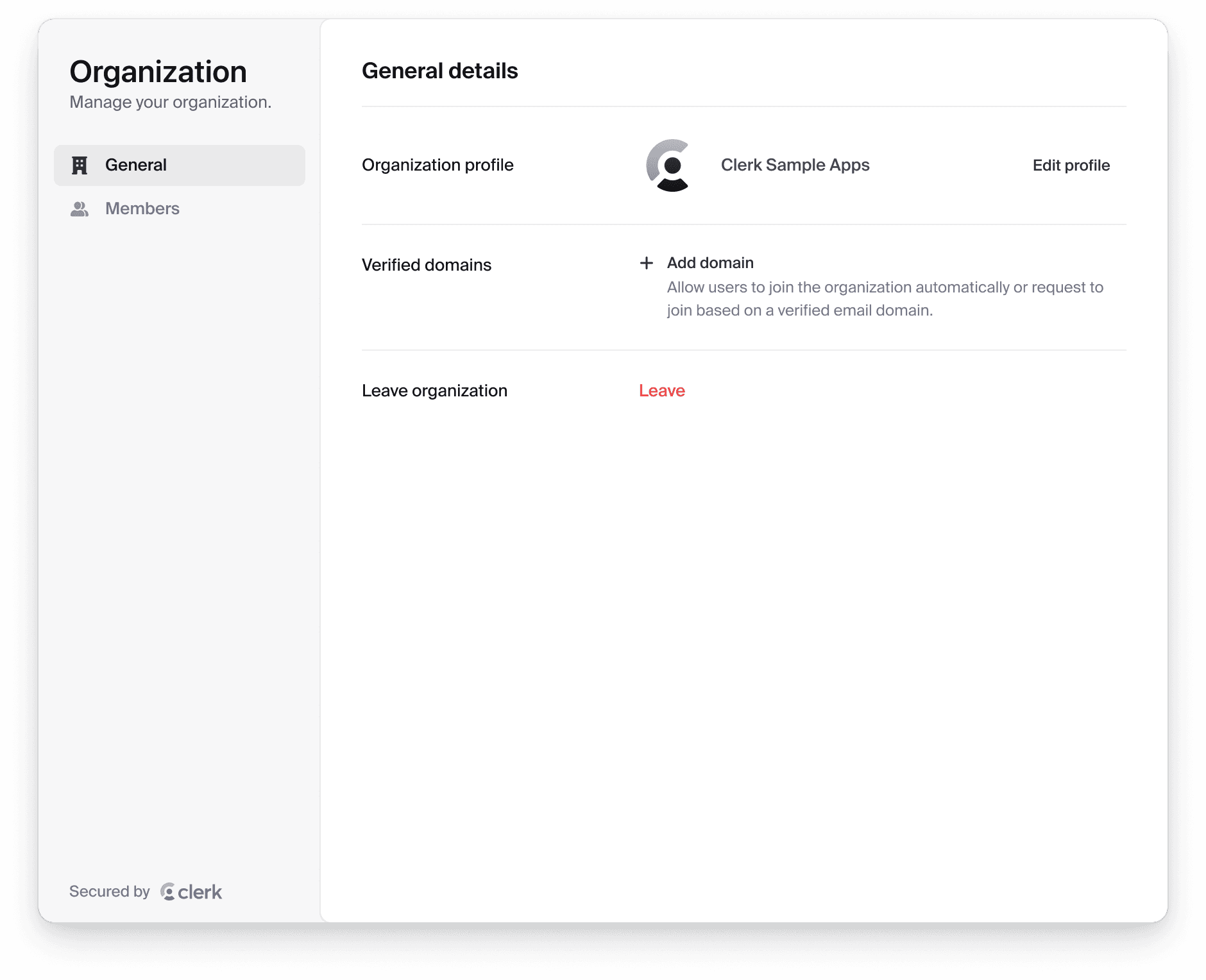1206x980 pixels.
Task: Click the people icon beside Members
Action: click(80, 209)
